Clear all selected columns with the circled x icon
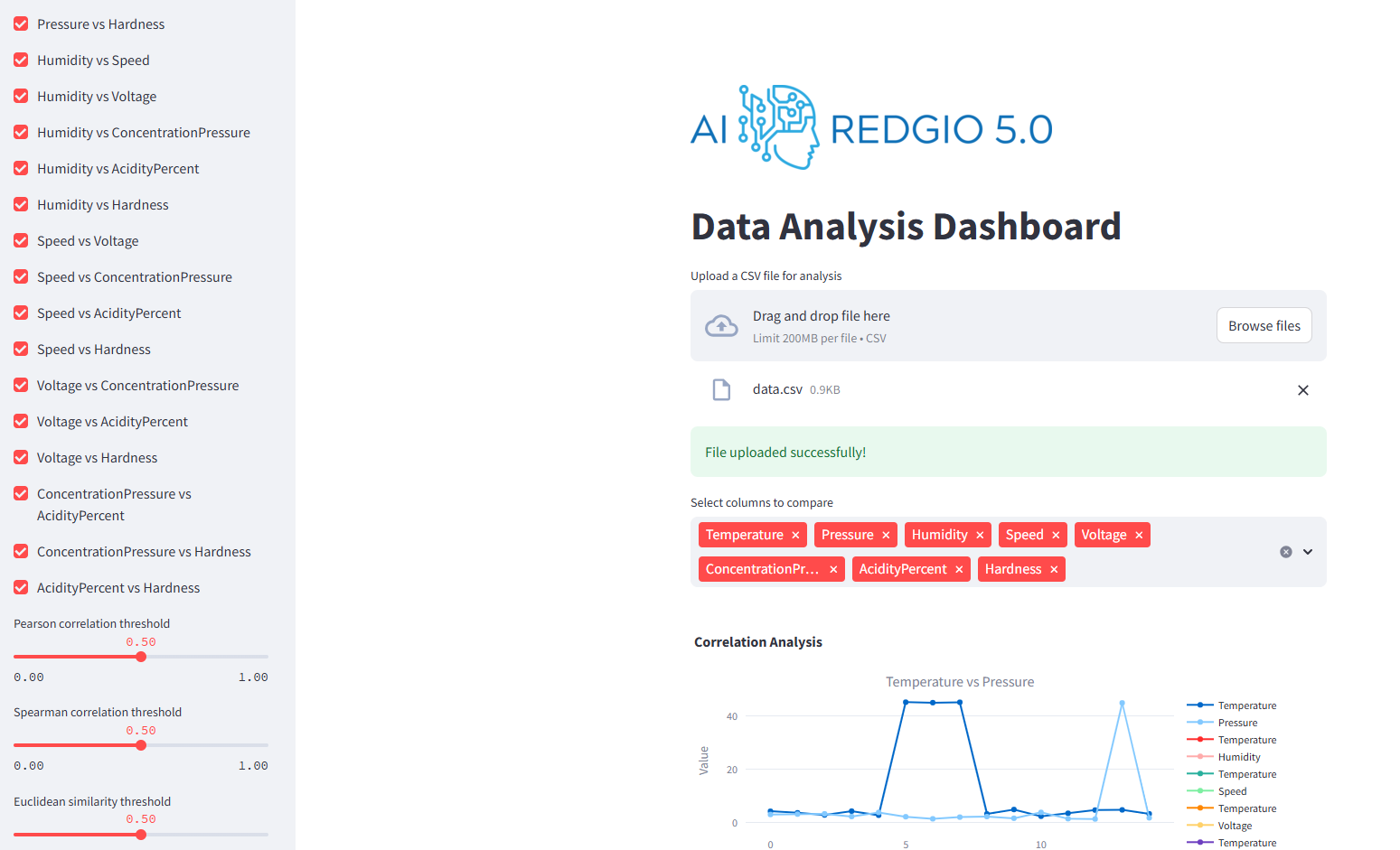This screenshot has width=1400, height=850. (x=1286, y=551)
